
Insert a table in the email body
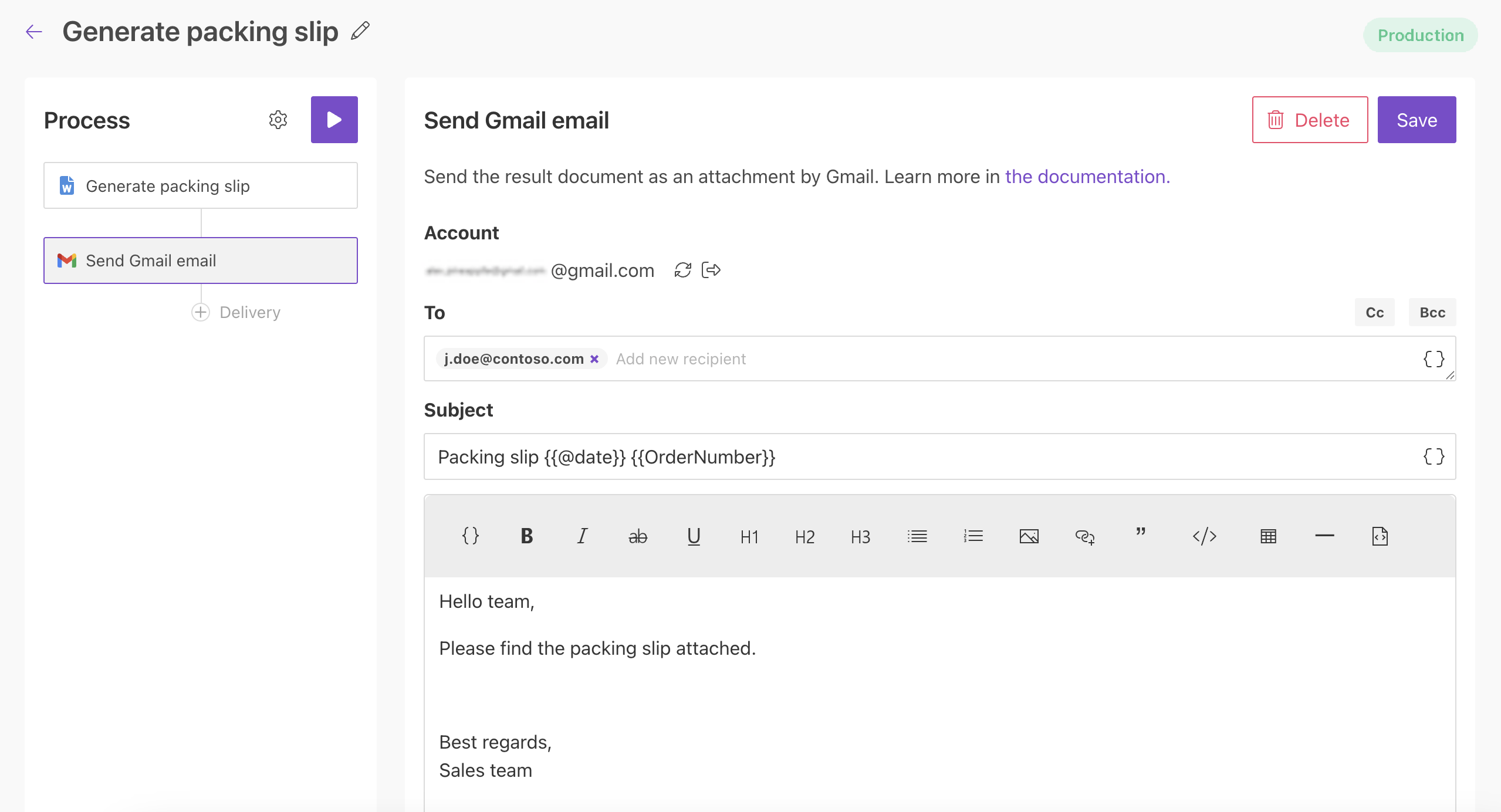[x=1268, y=536]
